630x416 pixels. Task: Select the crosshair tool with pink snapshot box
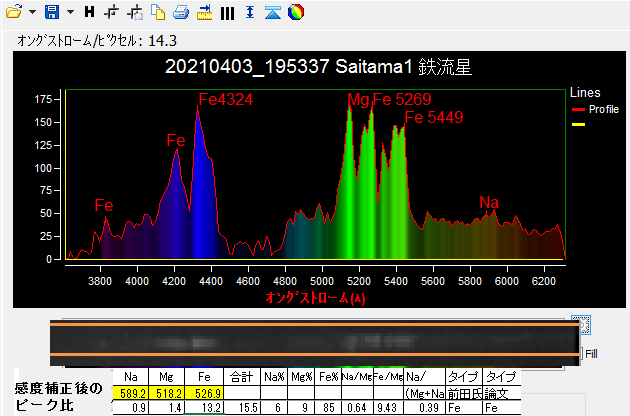[135, 12]
